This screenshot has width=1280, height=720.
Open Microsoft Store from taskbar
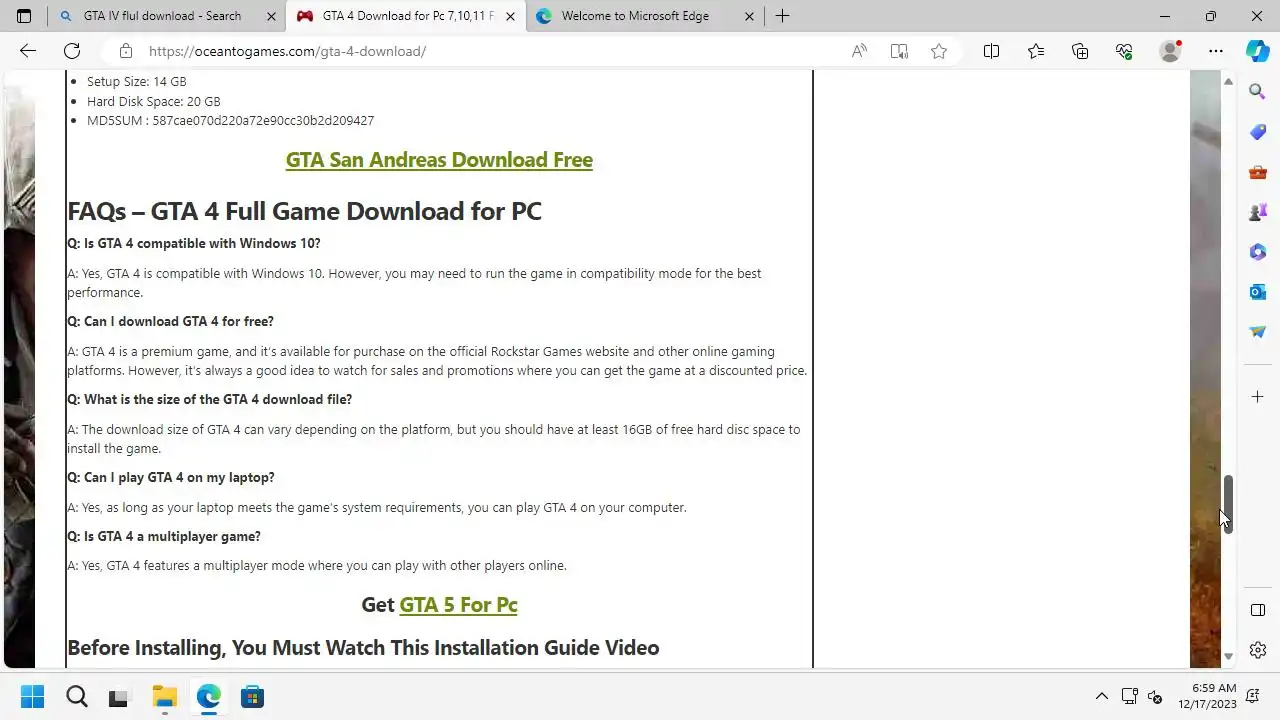pyautogui.click(x=252, y=696)
